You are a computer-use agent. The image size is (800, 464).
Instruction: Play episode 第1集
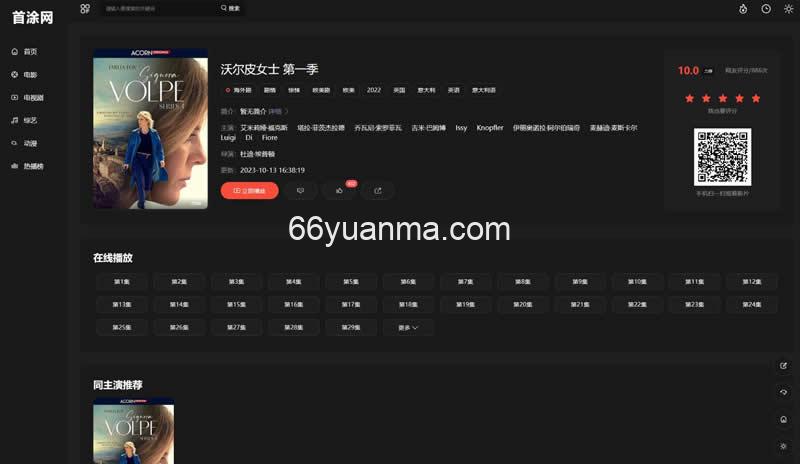click(121, 282)
